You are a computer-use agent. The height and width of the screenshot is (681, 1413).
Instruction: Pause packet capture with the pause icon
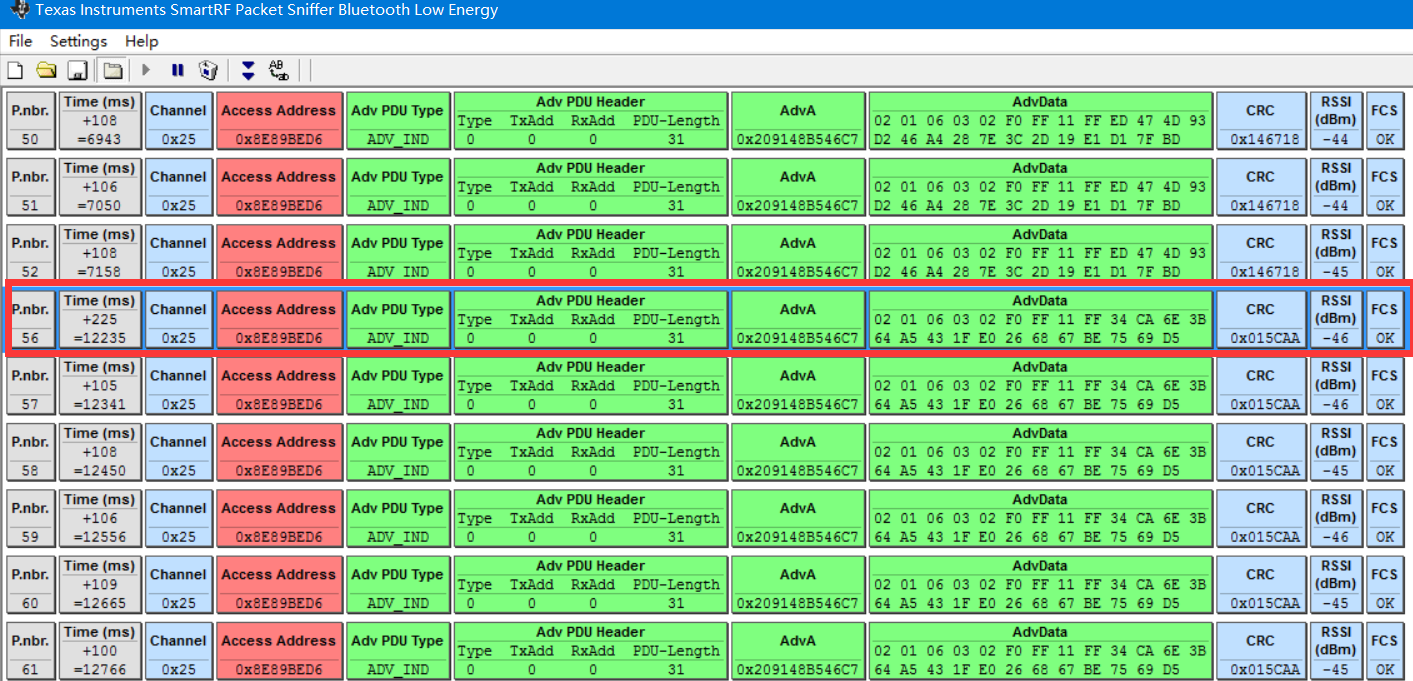pyautogui.click(x=177, y=70)
